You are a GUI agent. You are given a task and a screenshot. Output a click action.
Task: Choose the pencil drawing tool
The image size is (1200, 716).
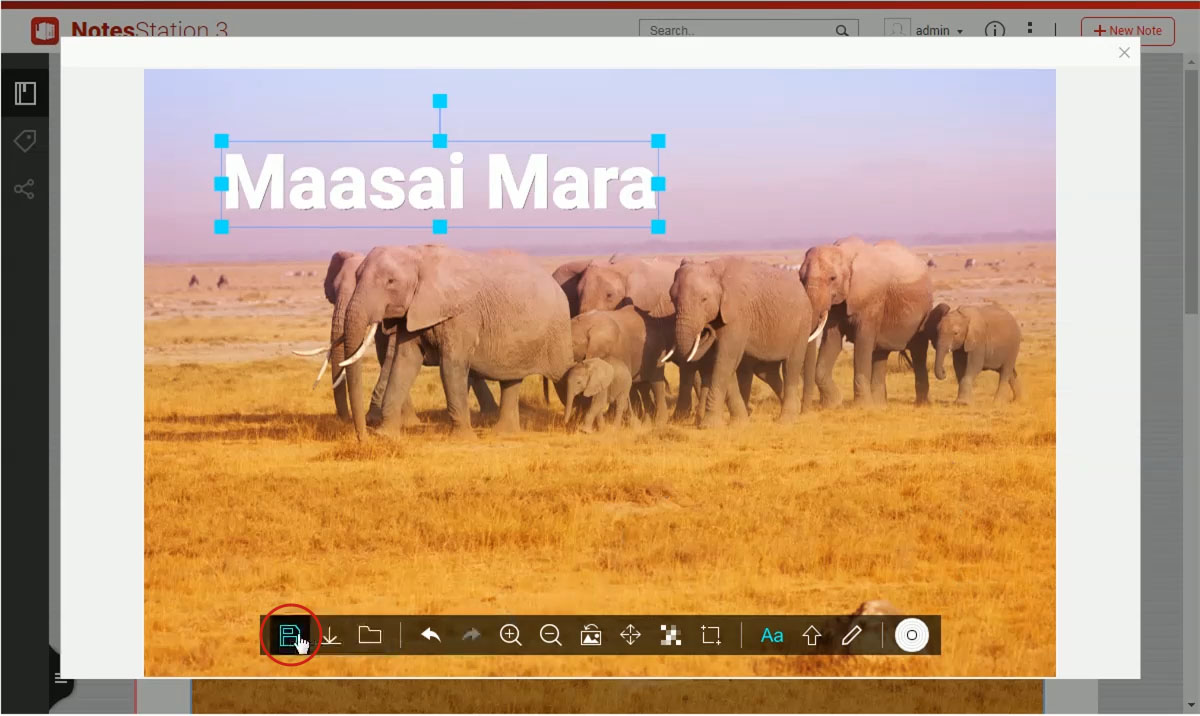point(851,635)
